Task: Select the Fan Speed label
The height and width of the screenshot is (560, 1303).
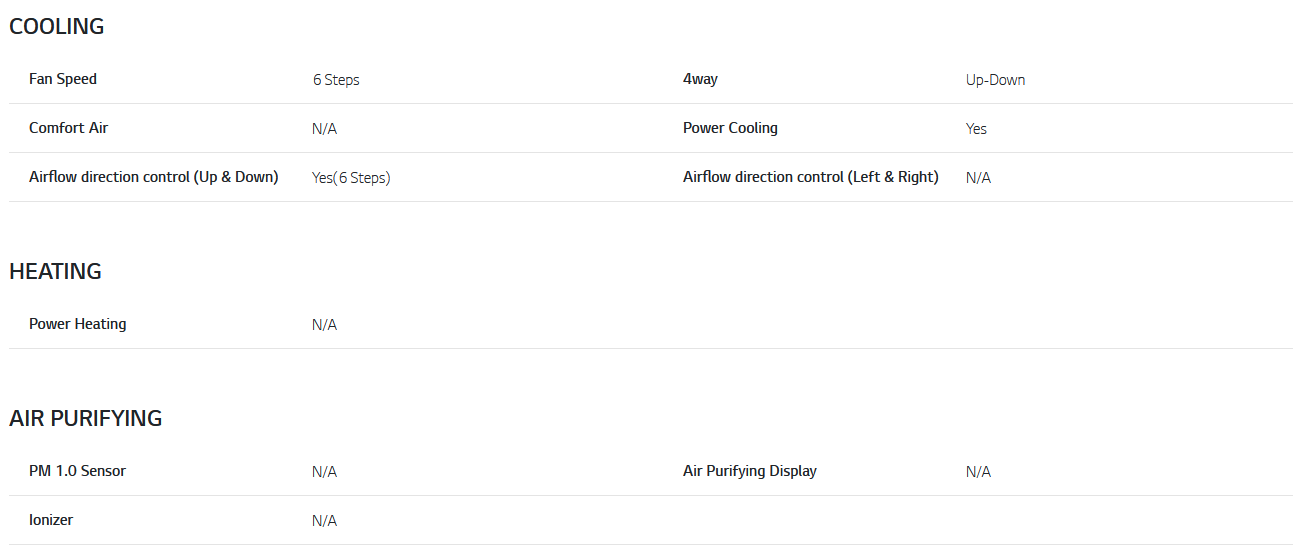Action: (x=63, y=79)
